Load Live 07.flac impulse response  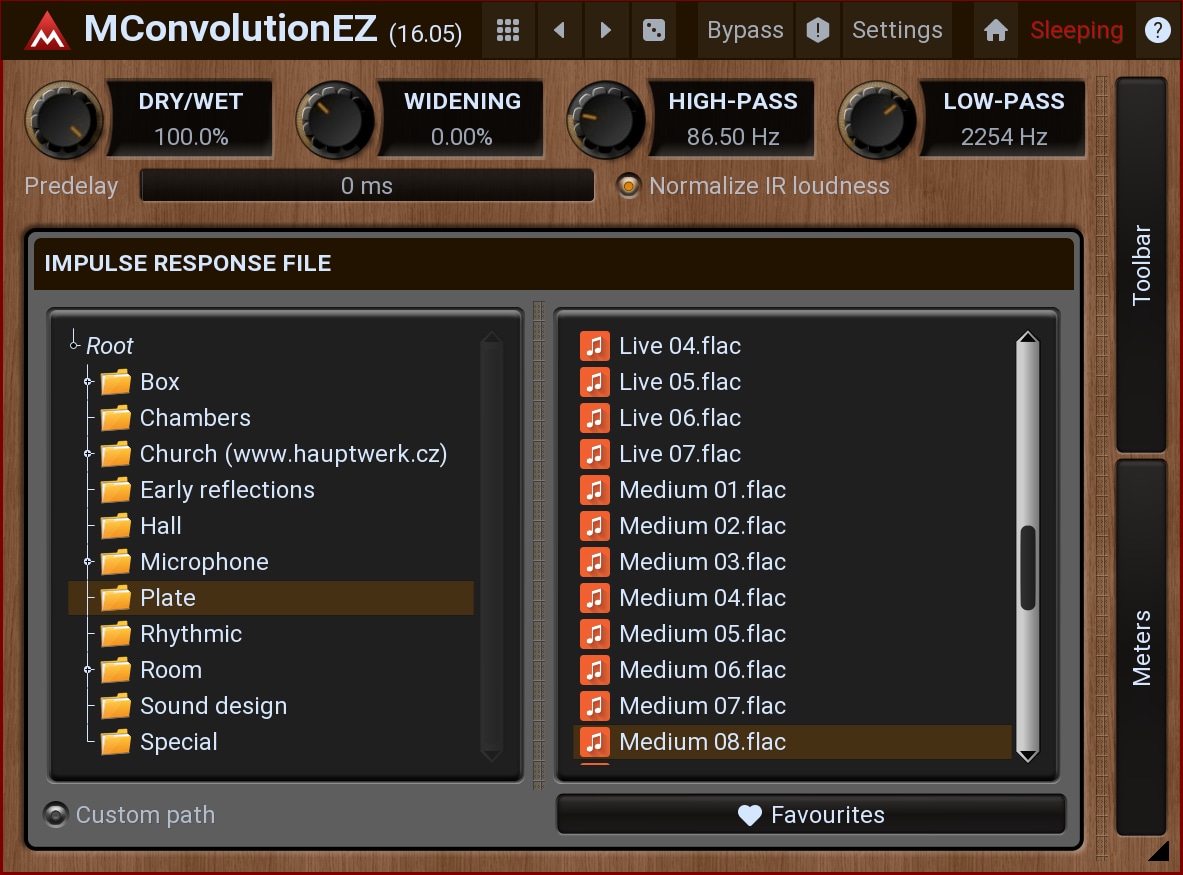pos(792,453)
